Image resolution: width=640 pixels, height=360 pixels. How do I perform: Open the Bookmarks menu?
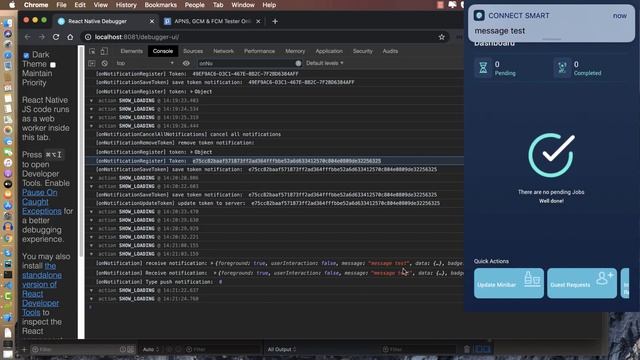pyautogui.click(x=161, y=5)
